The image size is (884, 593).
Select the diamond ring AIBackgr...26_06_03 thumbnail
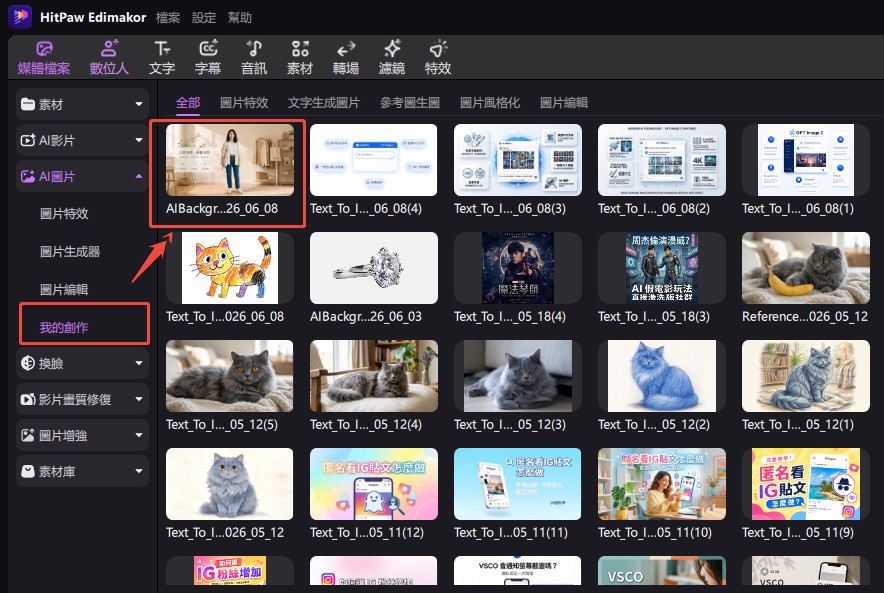(x=374, y=268)
